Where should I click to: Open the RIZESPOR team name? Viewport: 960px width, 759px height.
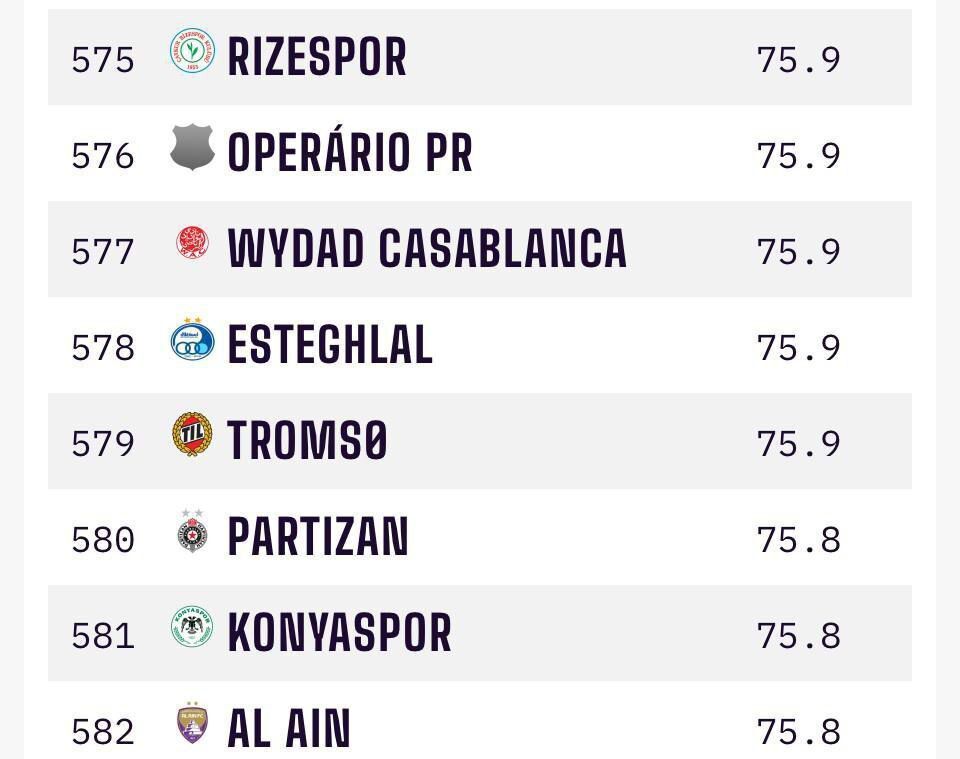(x=317, y=57)
